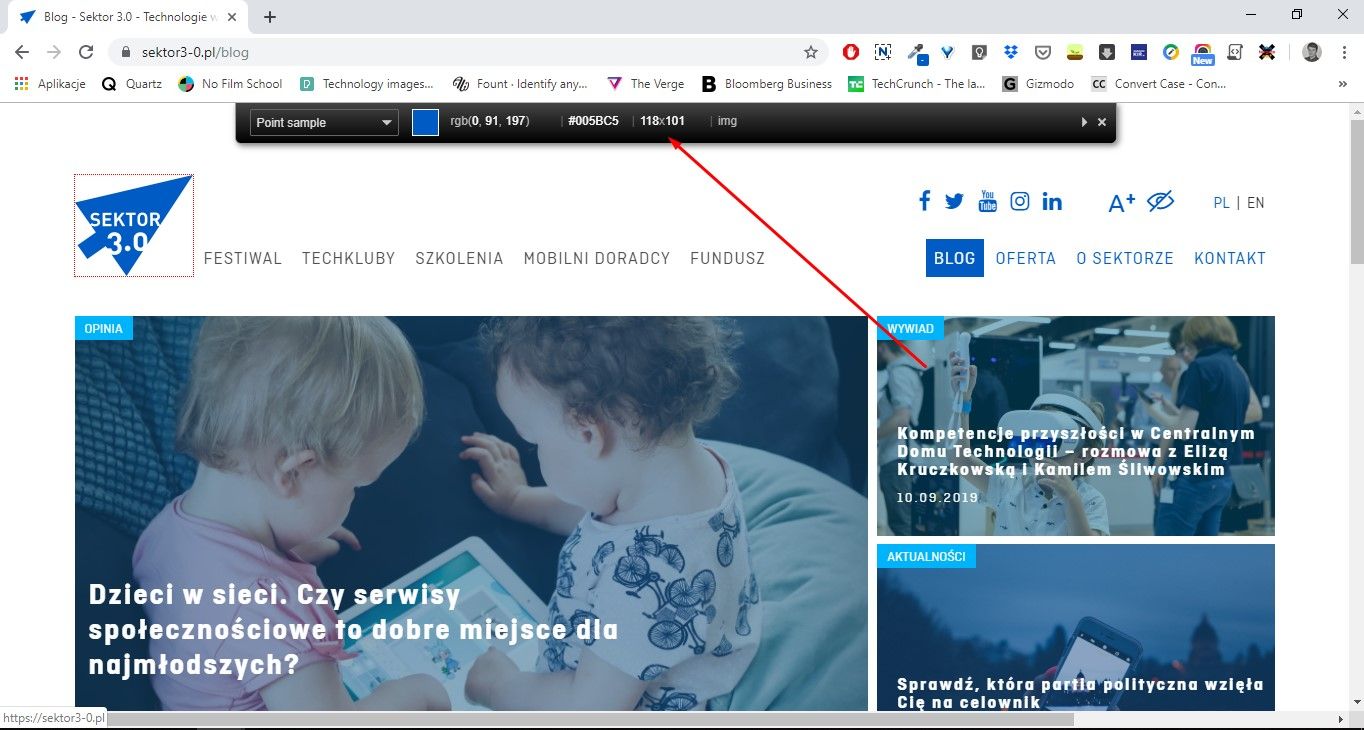1364x730 pixels.
Task: Increase font size with A+ icon
Action: 1121,202
